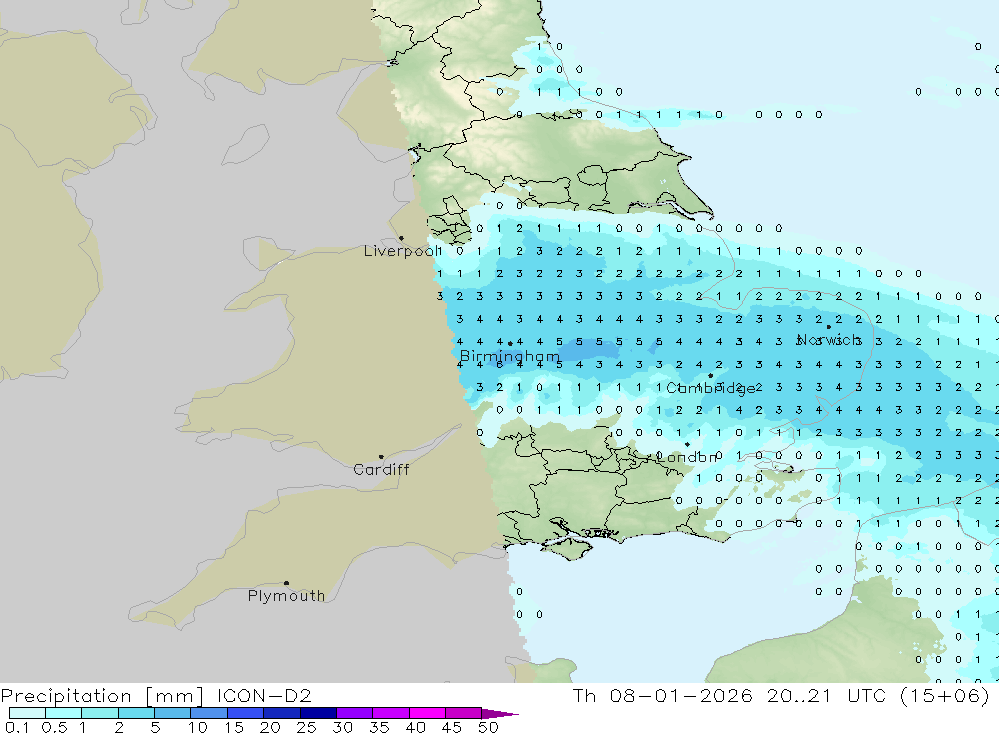Click the Plymouth city dot marker
Screen dimensions: 1000x733
286,583
